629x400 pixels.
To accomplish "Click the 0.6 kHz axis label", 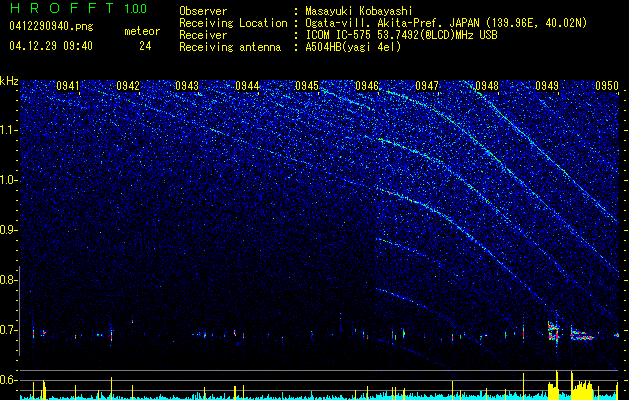I will [x=8, y=380].
